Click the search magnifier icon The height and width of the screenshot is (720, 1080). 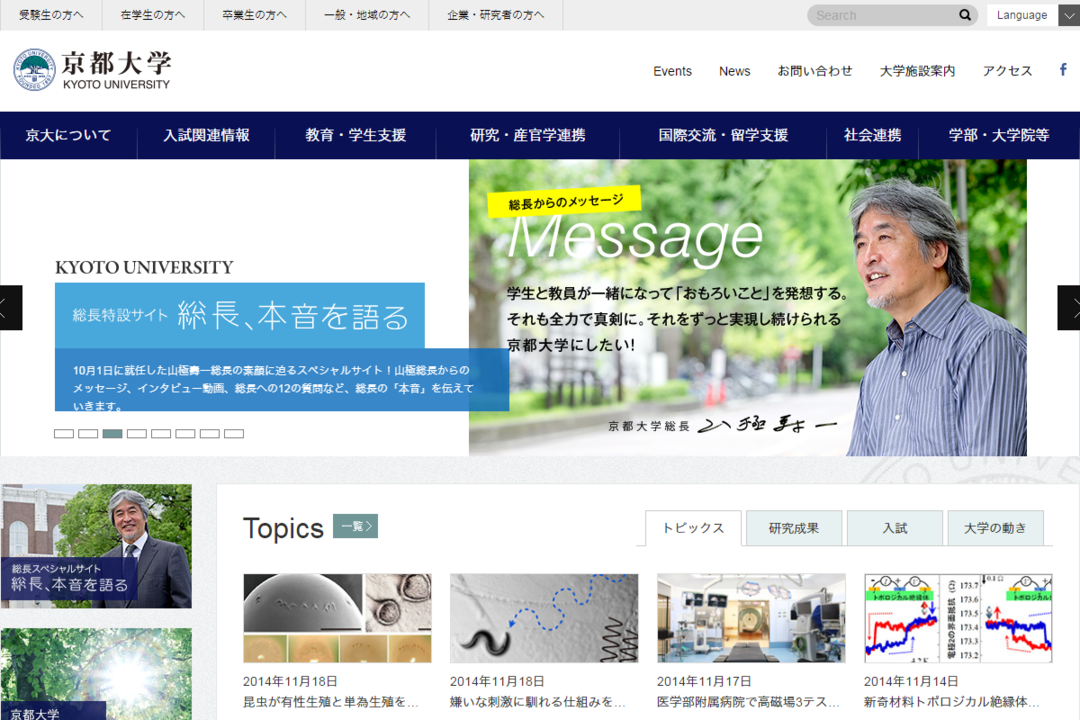point(965,14)
